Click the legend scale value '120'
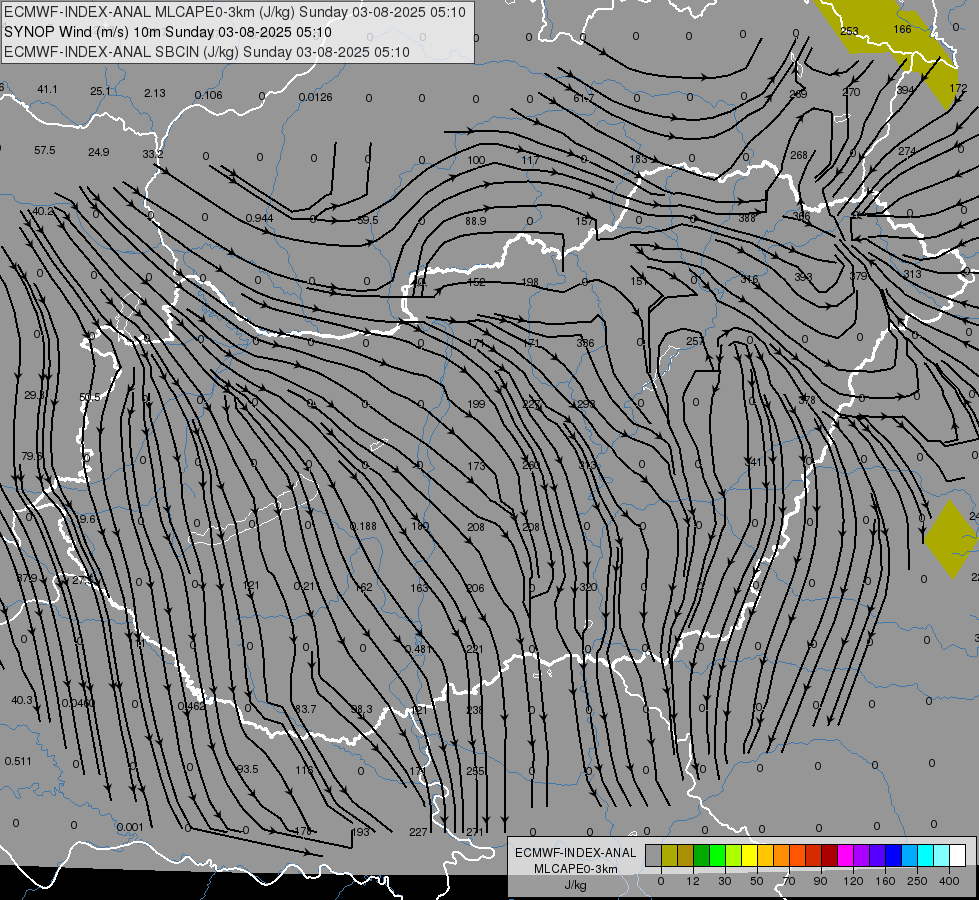This screenshot has width=979, height=900. click(x=854, y=881)
